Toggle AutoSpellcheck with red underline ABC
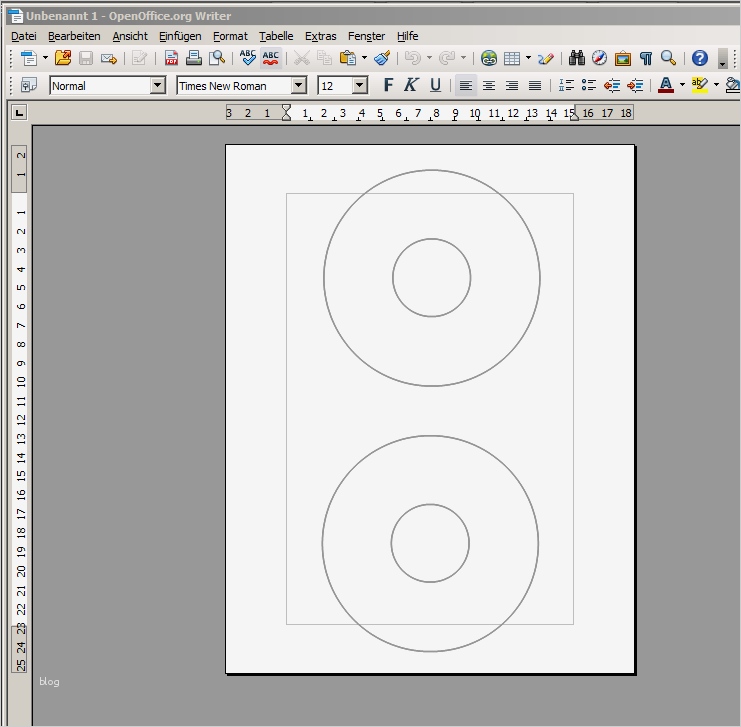The image size is (741, 727). click(271, 59)
